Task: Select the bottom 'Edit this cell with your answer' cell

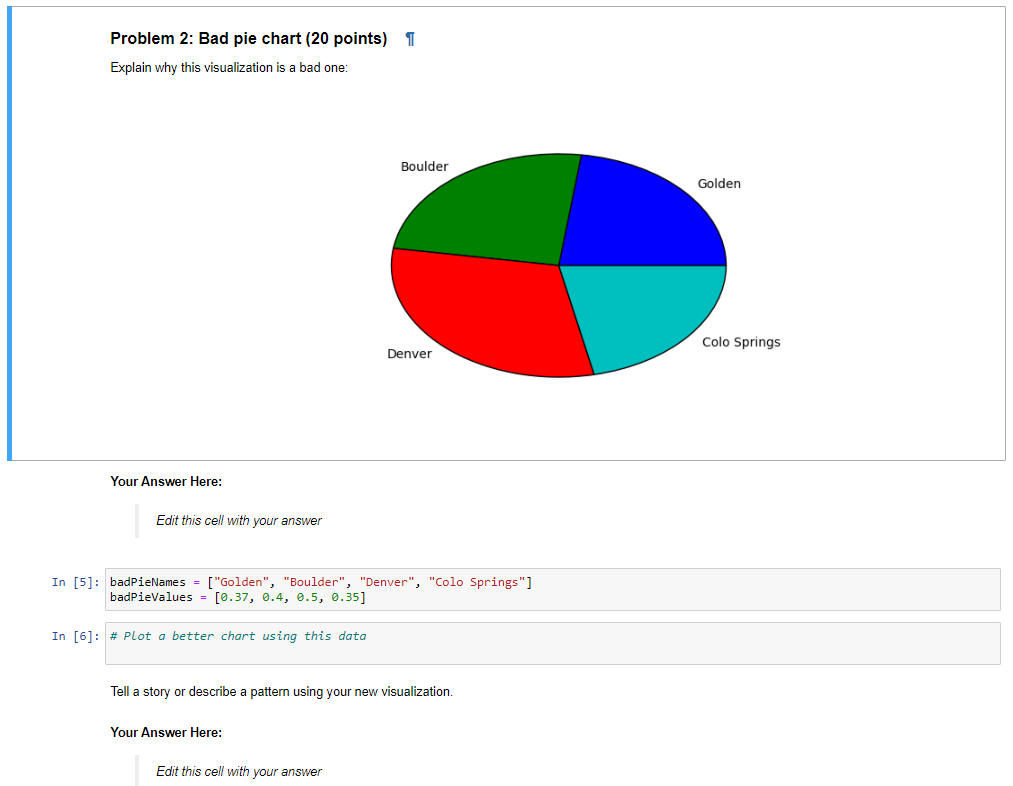Action: coord(238,771)
